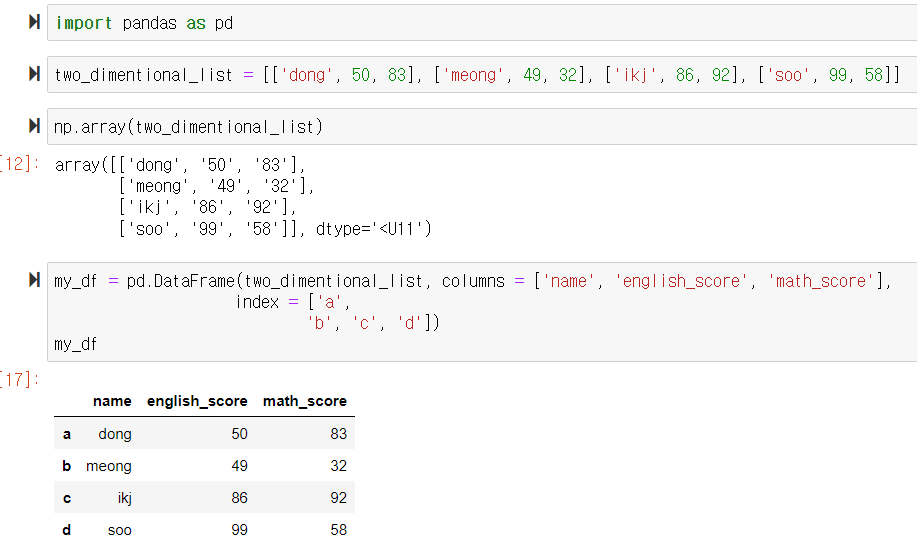The width and height of the screenshot is (917, 556).
Task: Click the 'dong' name cell
Action: click(115, 434)
